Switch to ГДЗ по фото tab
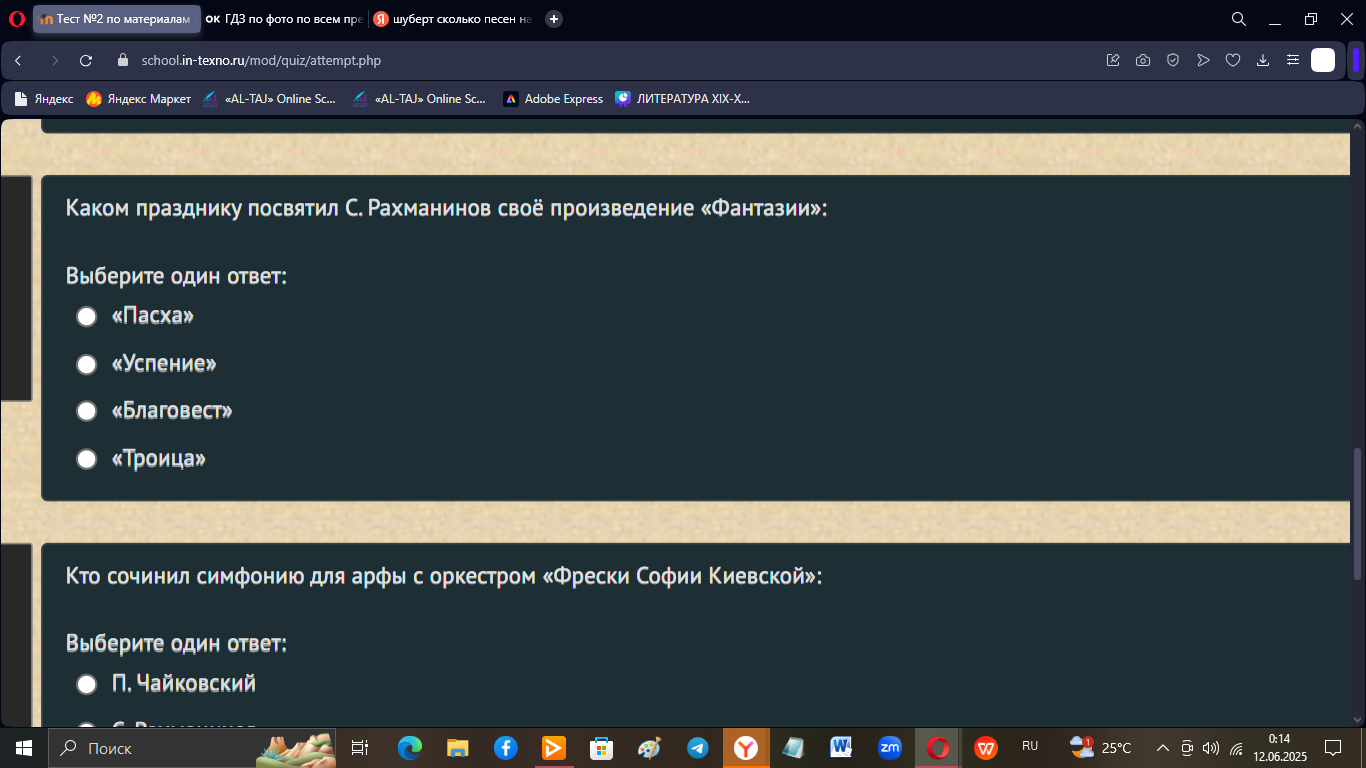This screenshot has width=1366, height=768. tap(283, 19)
